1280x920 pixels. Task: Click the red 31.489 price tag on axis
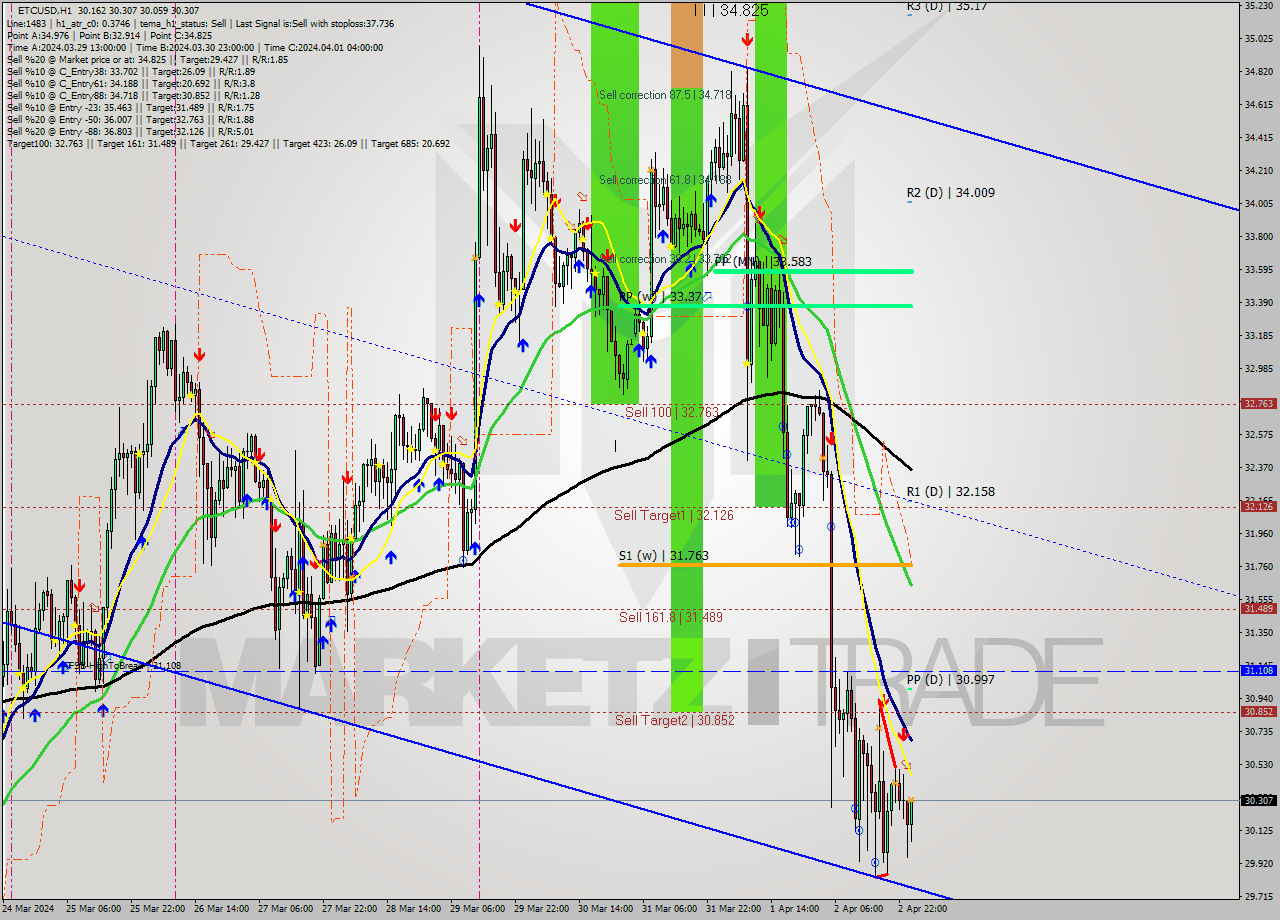click(x=1258, y=609)
